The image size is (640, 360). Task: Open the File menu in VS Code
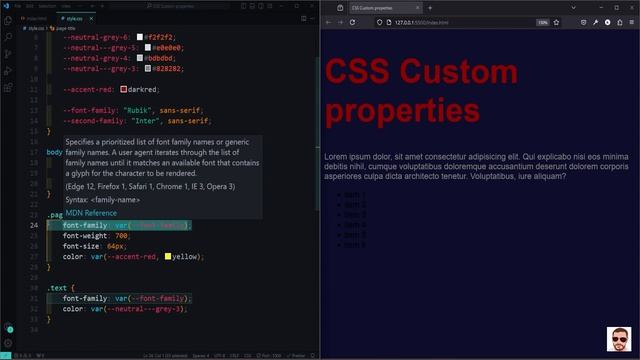tap(18, 6)
